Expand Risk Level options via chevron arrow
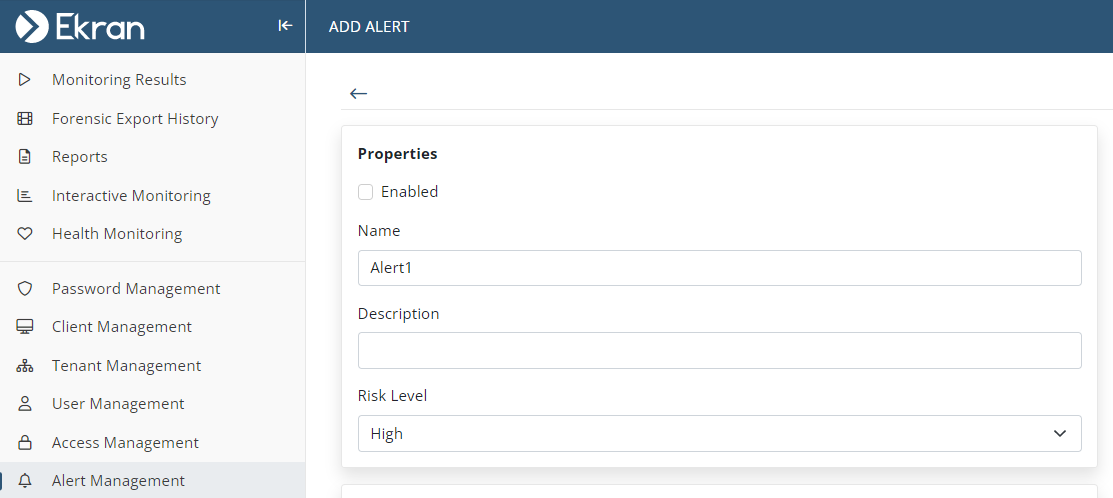 1060,434
